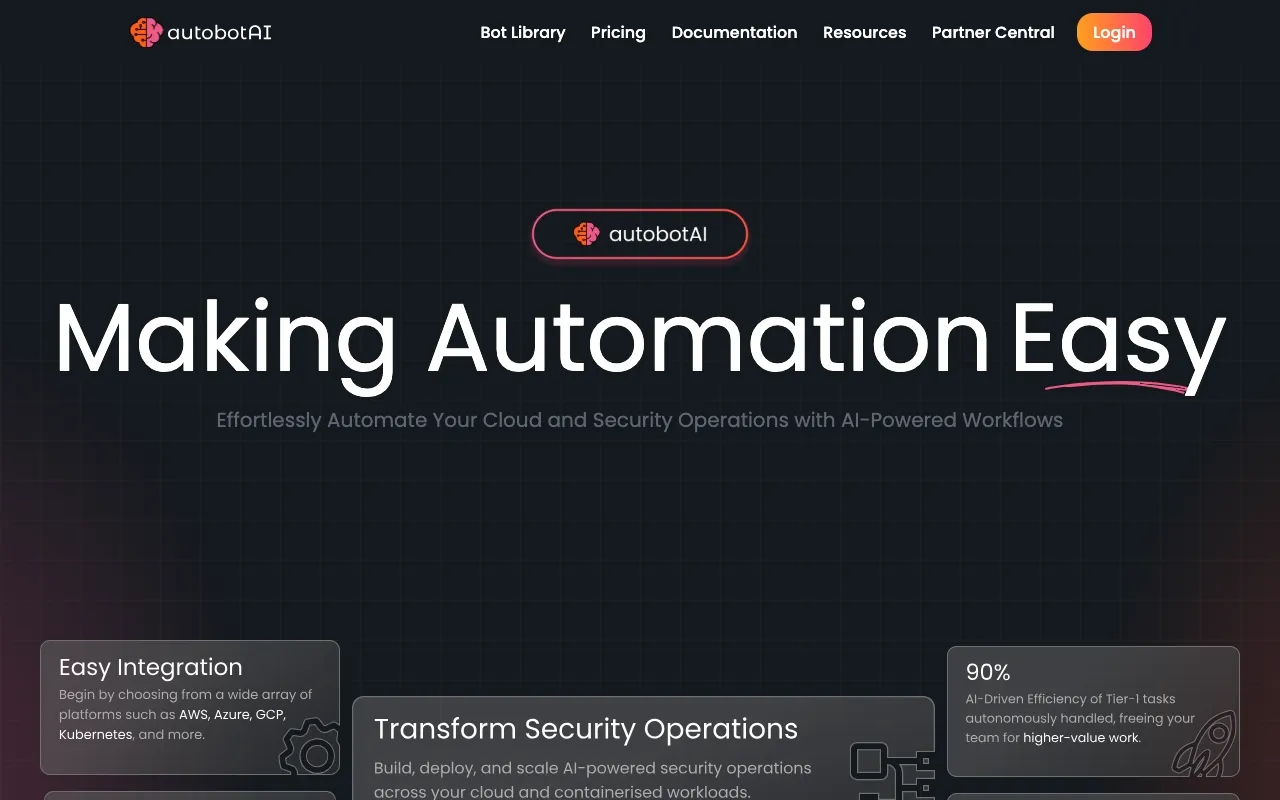1280x800 pixels.
Task: Click the autobotAI text in the center badge
Action: coord(657,234)
